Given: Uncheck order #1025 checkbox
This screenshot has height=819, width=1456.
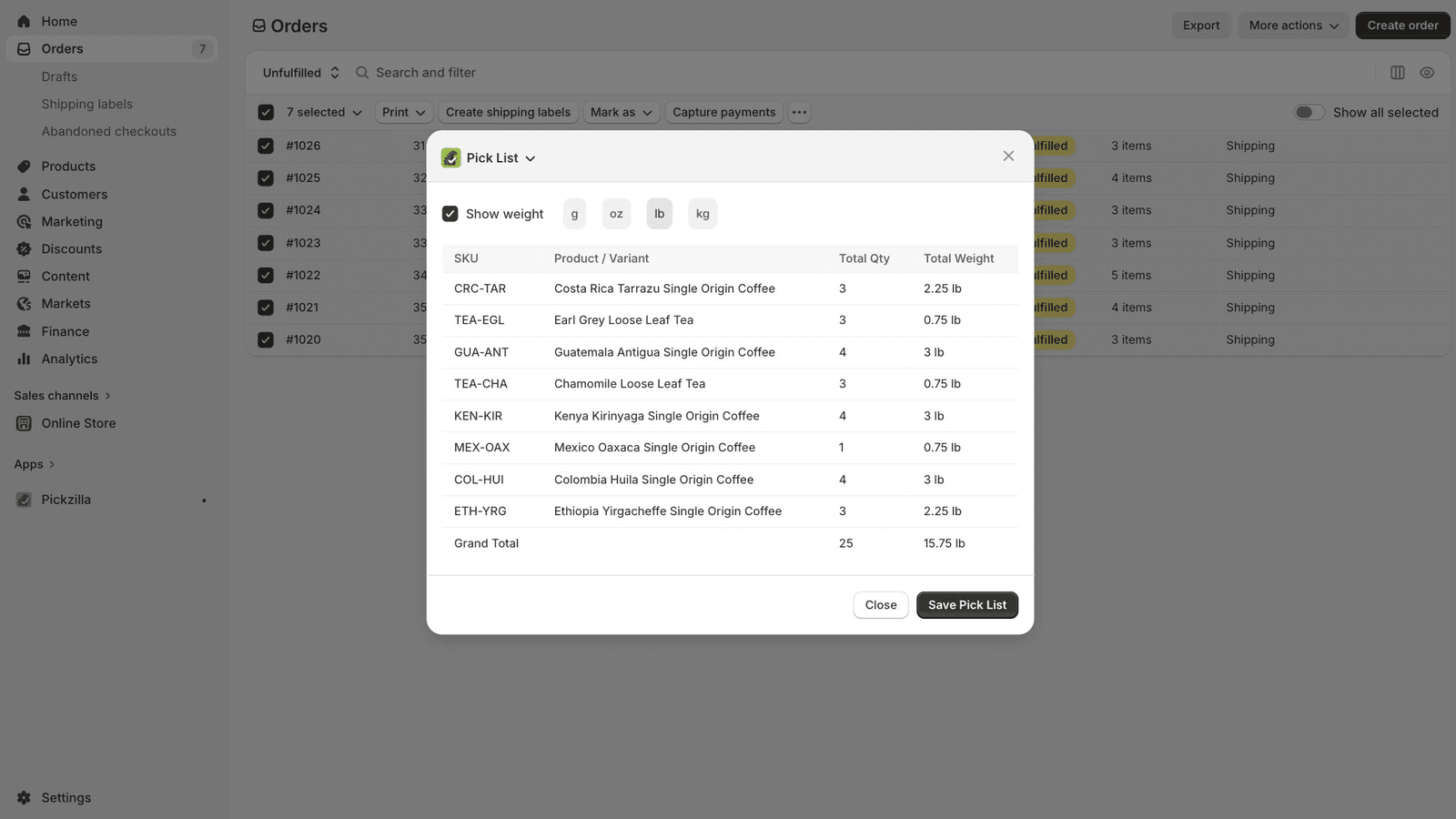Looking at the screenshot, I should tap(266, 177).
